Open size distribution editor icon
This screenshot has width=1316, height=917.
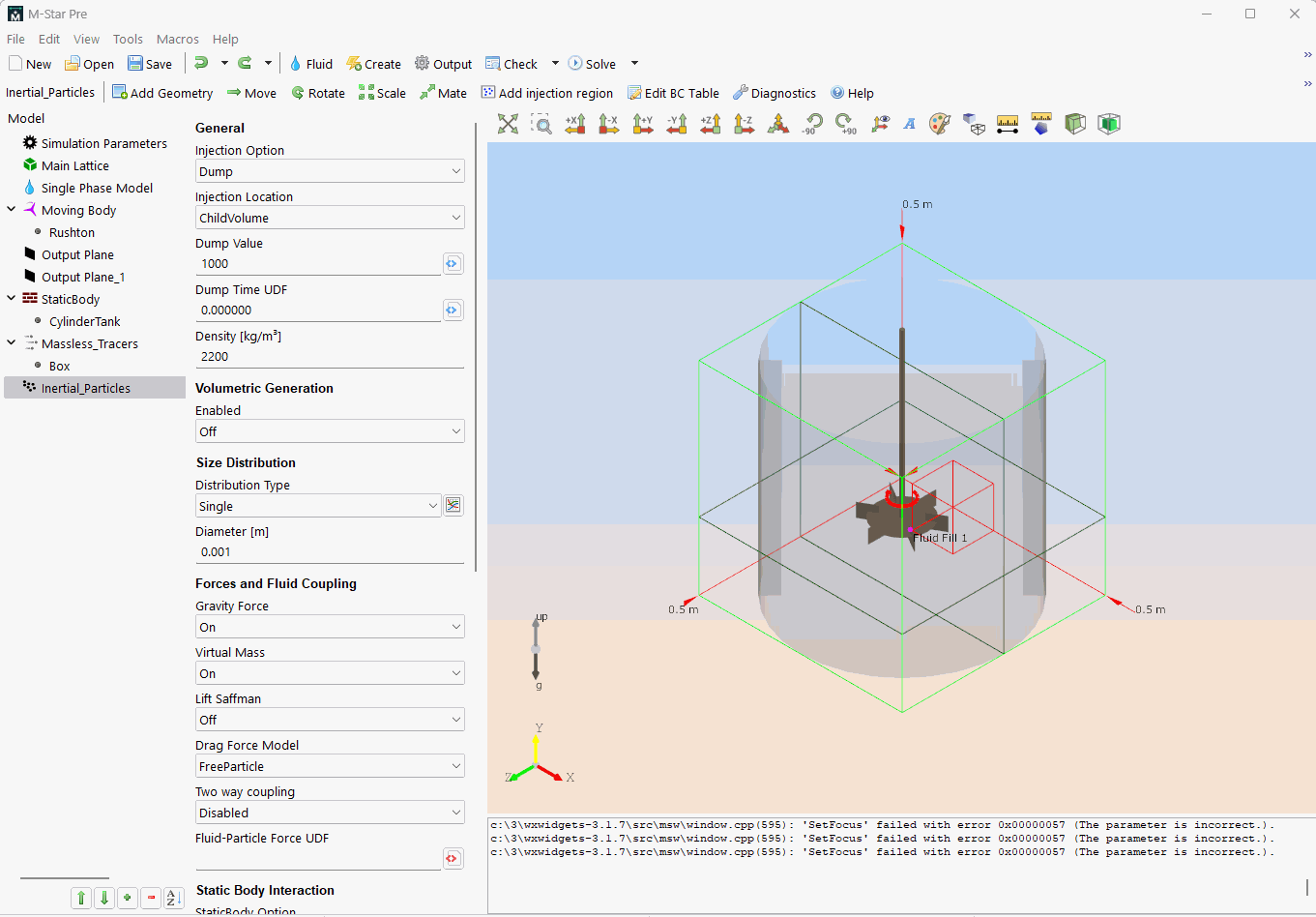click(453, 505)
